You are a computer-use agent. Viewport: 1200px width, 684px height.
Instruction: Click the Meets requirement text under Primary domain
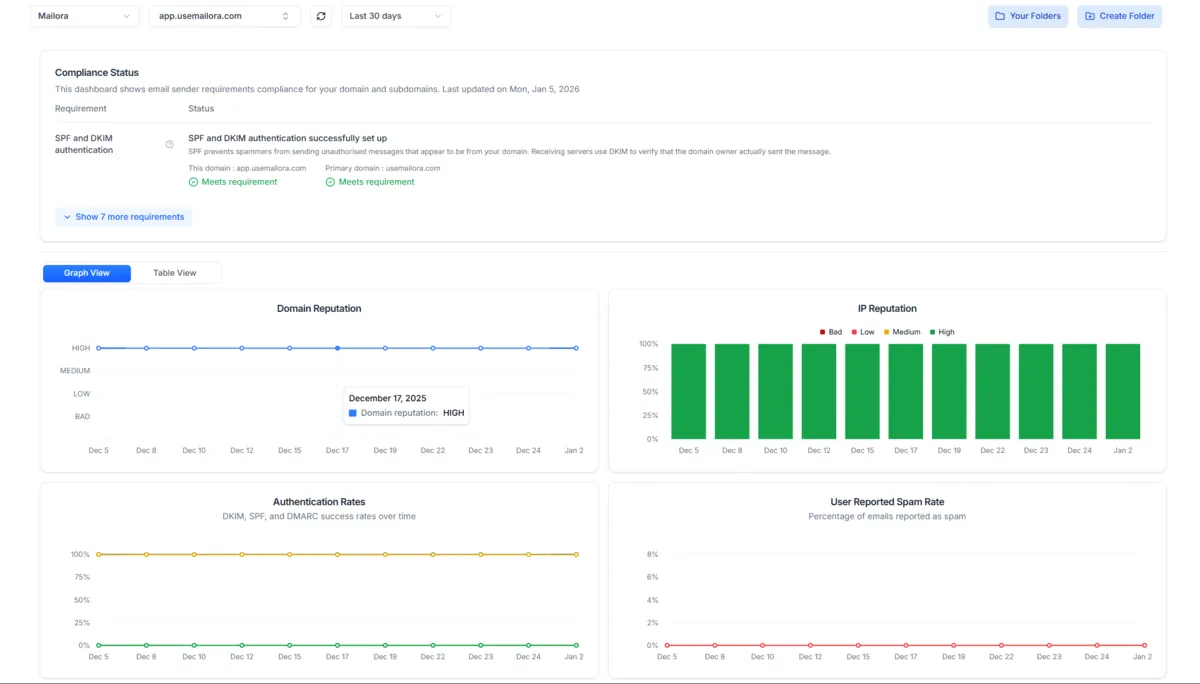click(376, 182)
